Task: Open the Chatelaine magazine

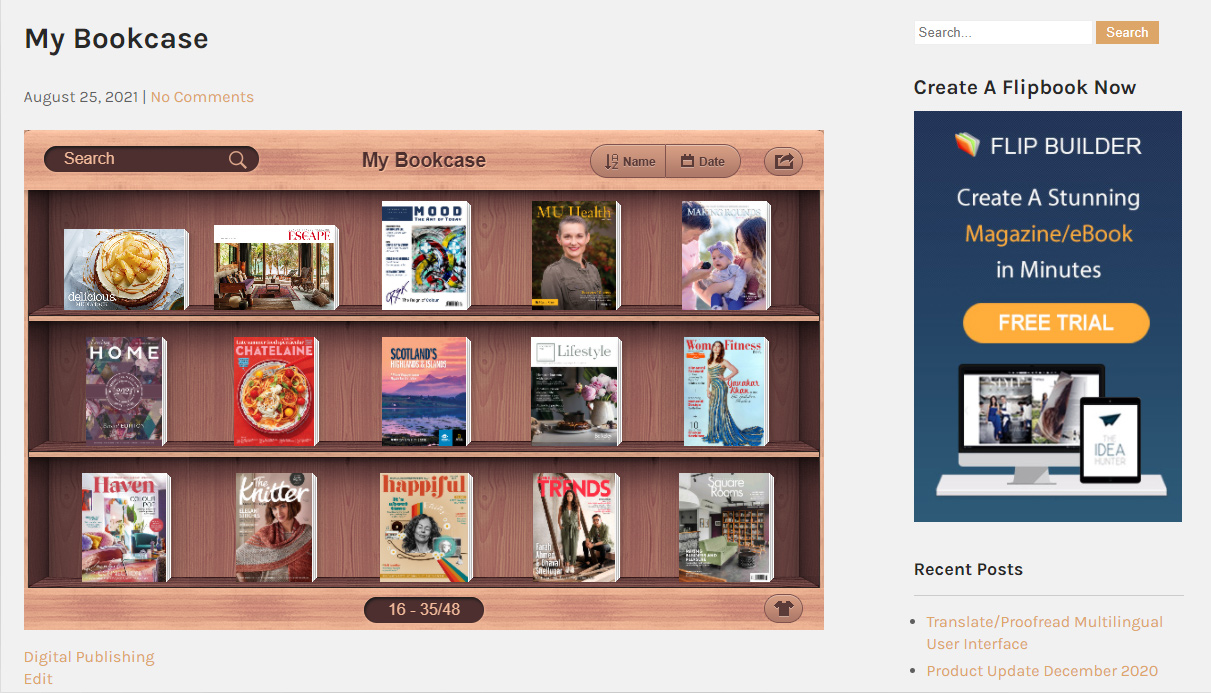Action: pyautogui.click(x=275, y=391)
